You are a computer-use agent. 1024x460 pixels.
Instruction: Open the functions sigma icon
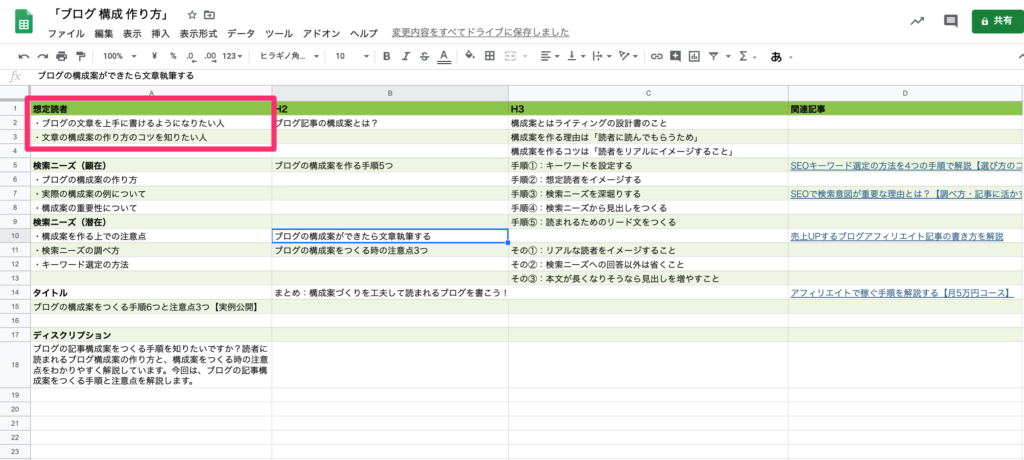pyautogui.click(x=743, y=56)
